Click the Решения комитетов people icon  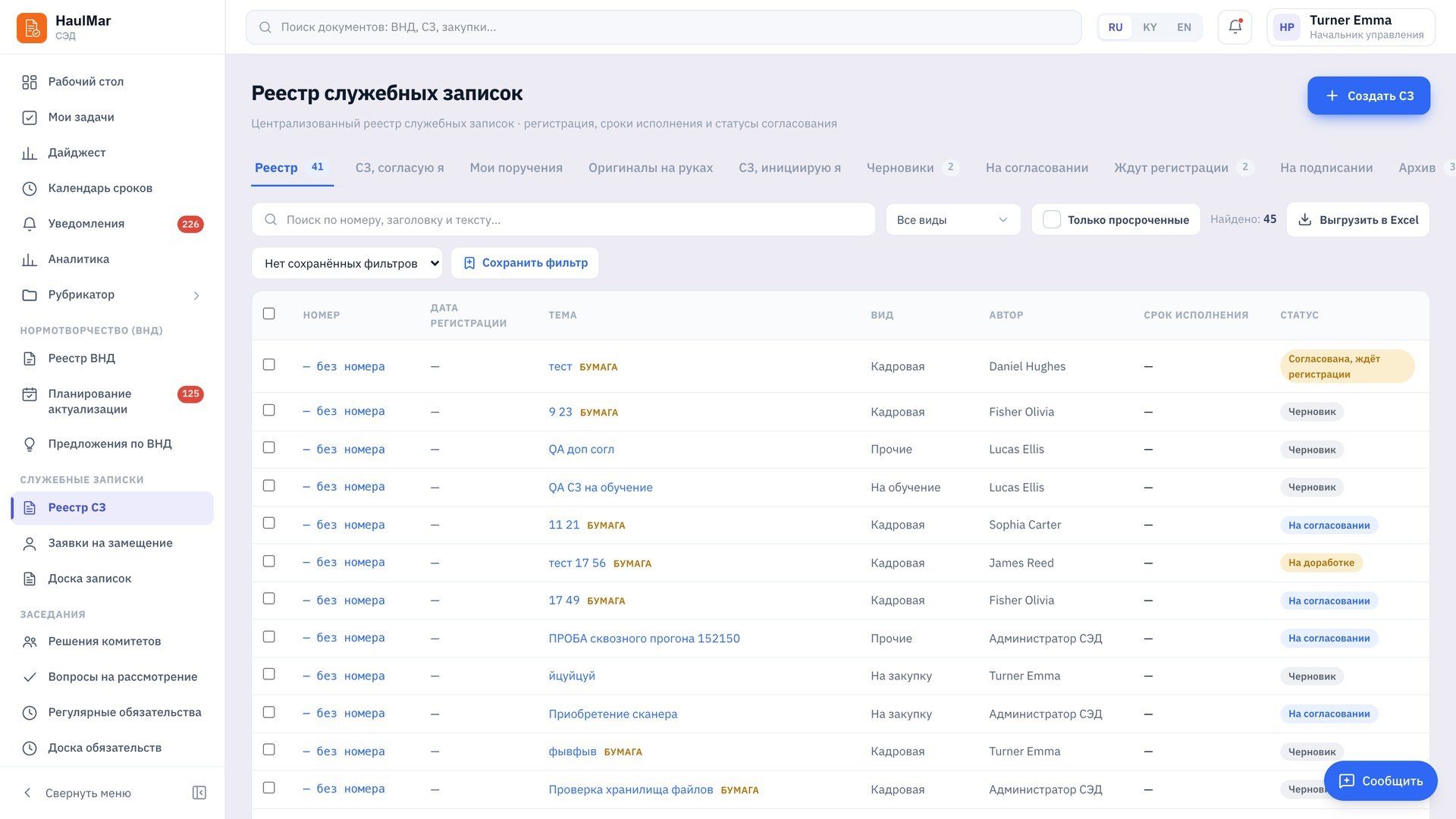click(x=30, y=642)
